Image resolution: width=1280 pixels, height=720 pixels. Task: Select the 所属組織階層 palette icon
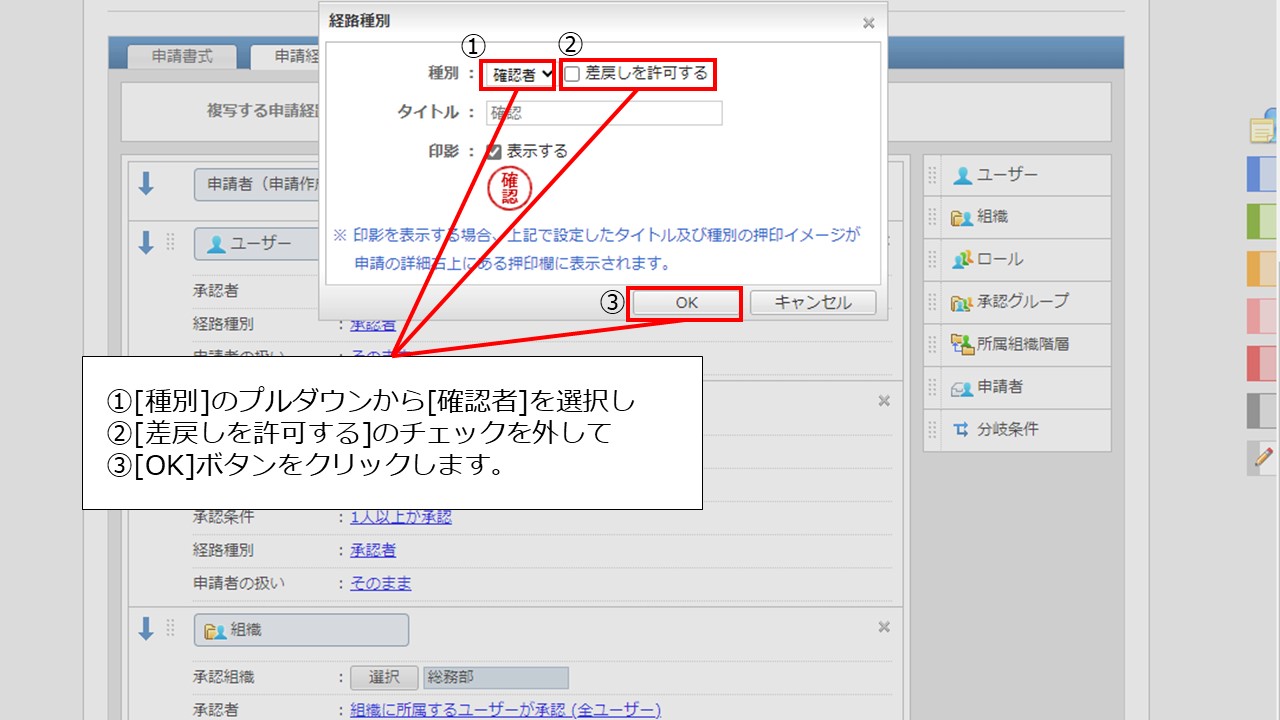pos(963,345)
